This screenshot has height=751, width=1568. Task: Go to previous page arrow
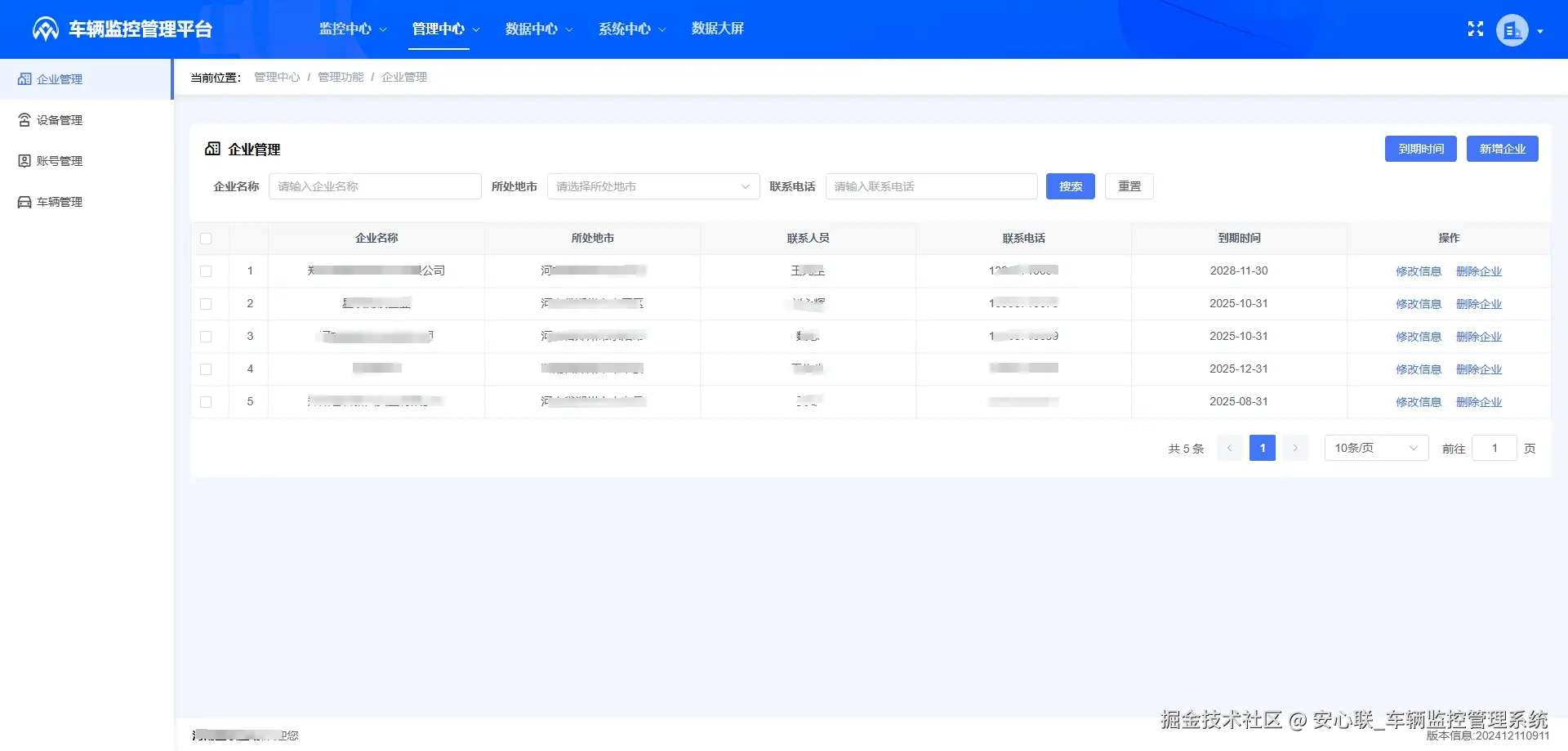pos(1230,448)
